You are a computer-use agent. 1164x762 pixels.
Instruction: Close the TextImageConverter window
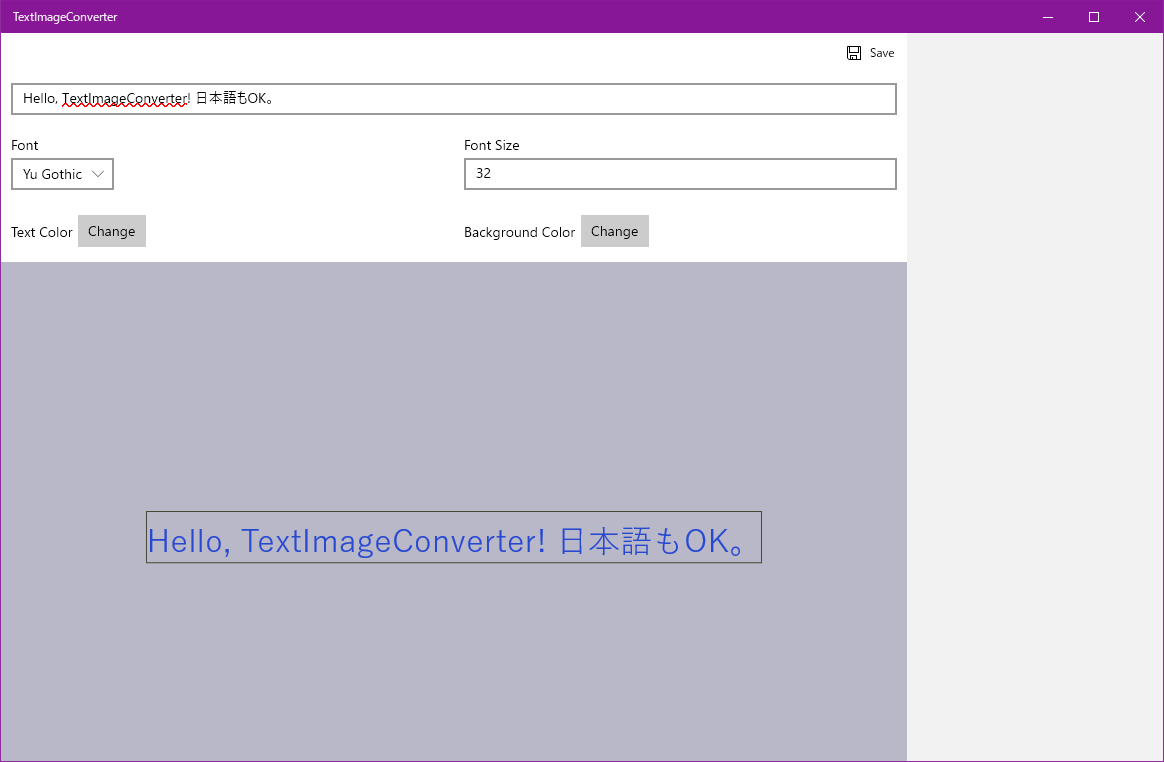(1140, 16)
